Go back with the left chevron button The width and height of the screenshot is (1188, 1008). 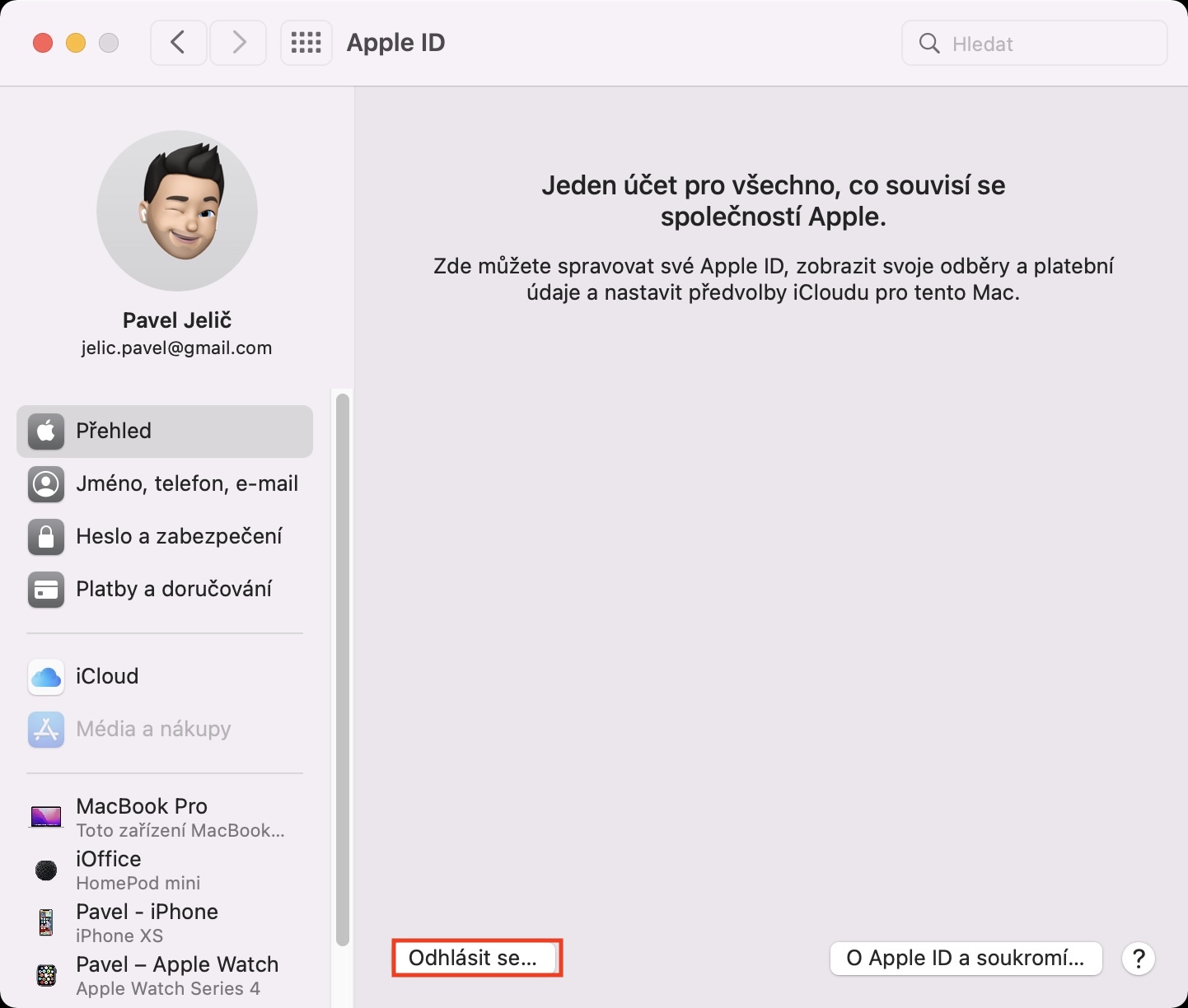tap(178, 43)
